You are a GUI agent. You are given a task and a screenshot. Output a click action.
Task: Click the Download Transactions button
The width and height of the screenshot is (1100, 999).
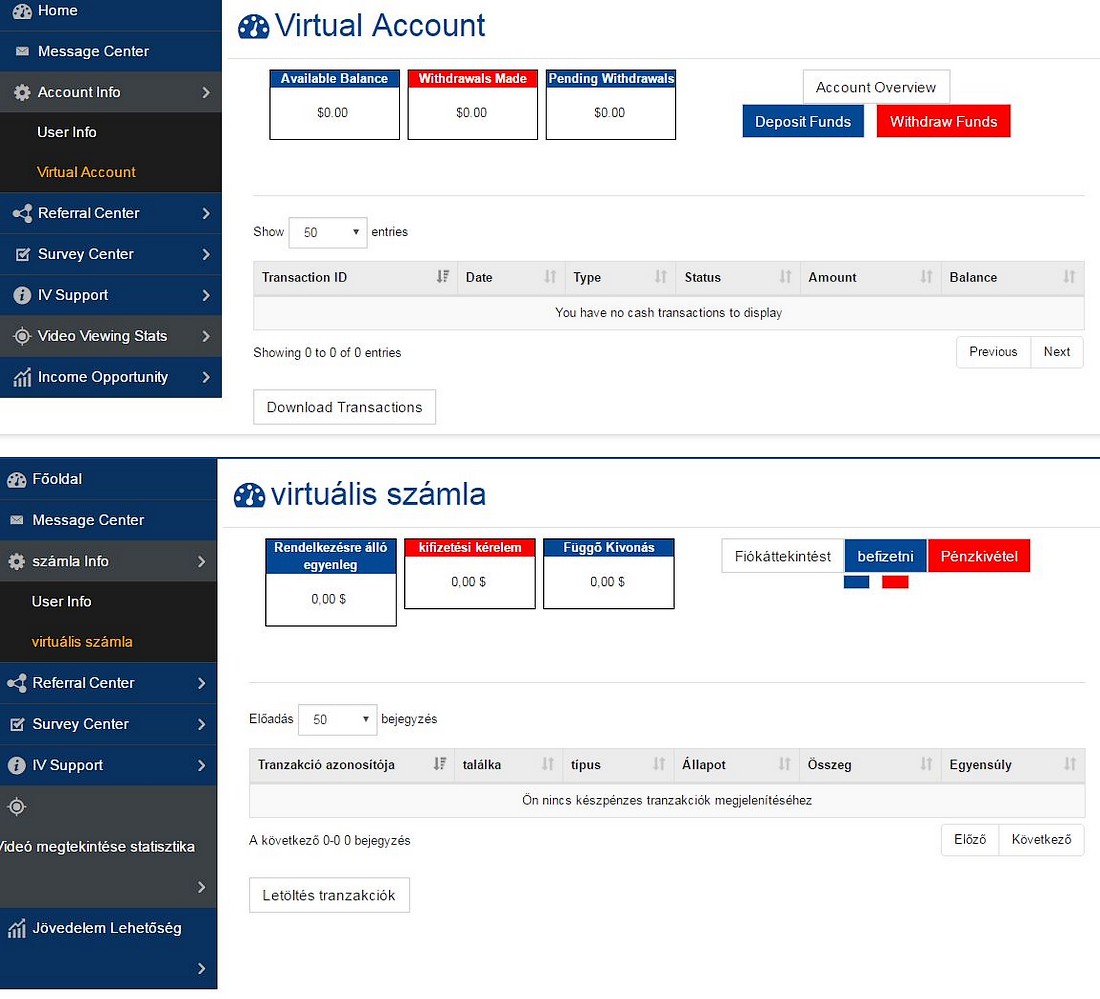(344, 407)
